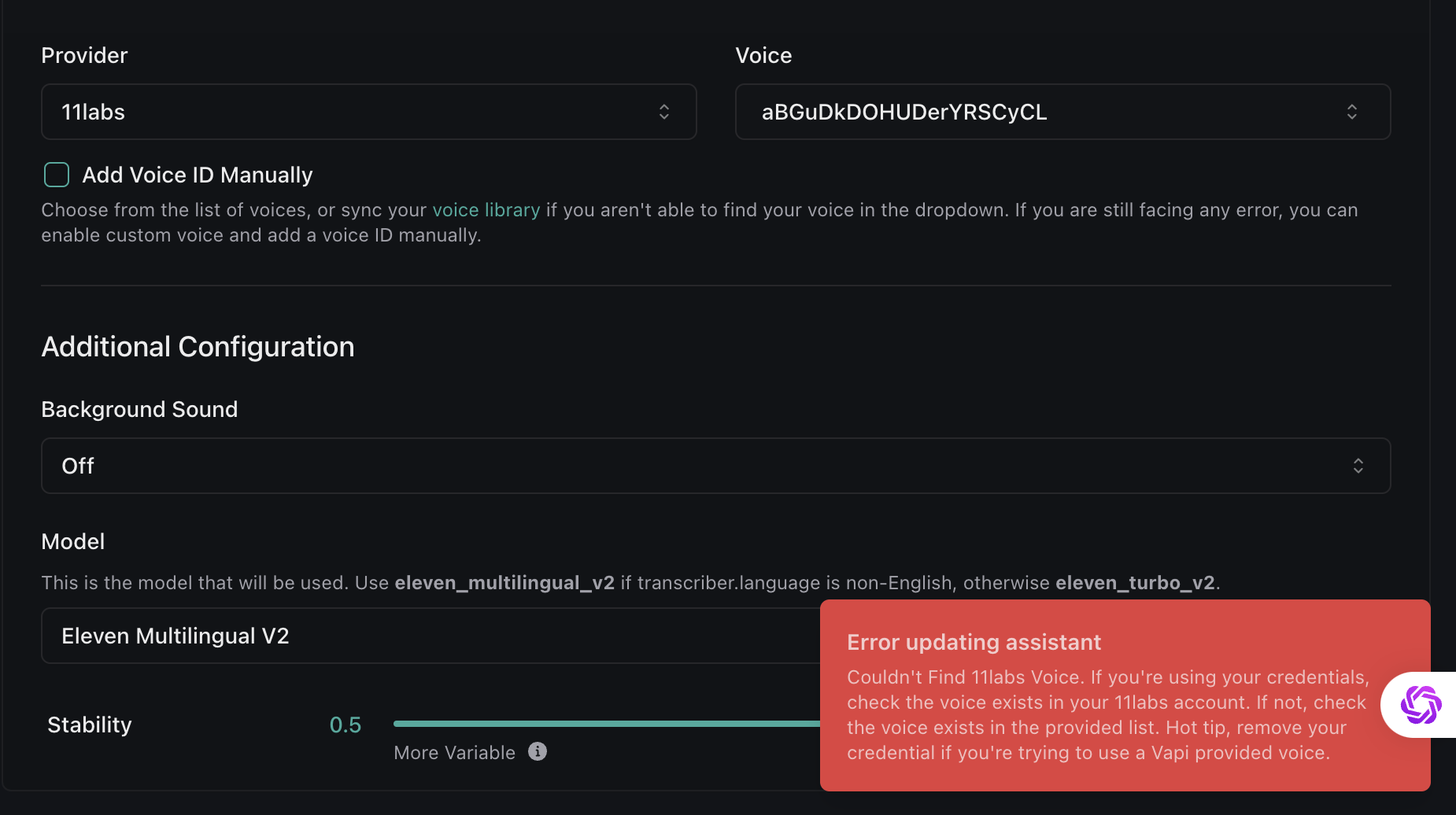This screenshot has width=1456, height=815.
Task: Click the Additional Configuration heading
Action: (x=198, y=347)
